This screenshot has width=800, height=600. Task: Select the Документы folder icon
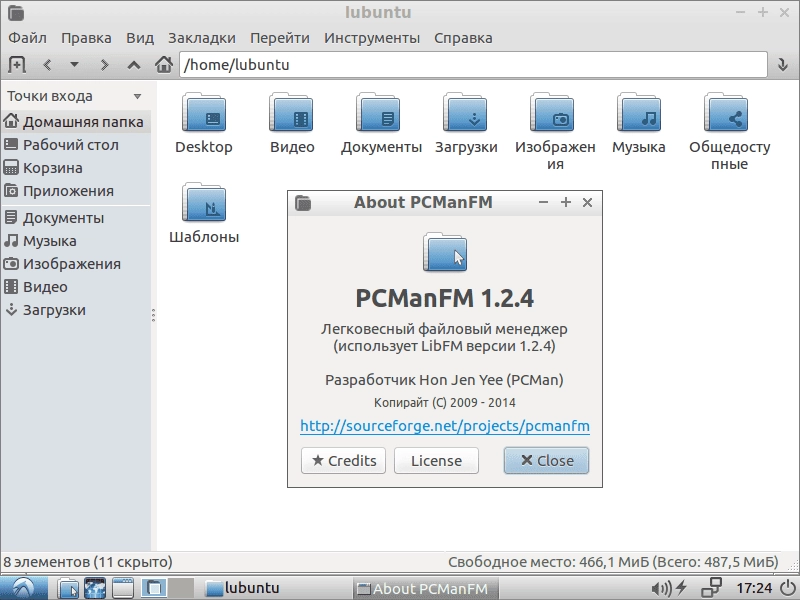pos(378,113)
